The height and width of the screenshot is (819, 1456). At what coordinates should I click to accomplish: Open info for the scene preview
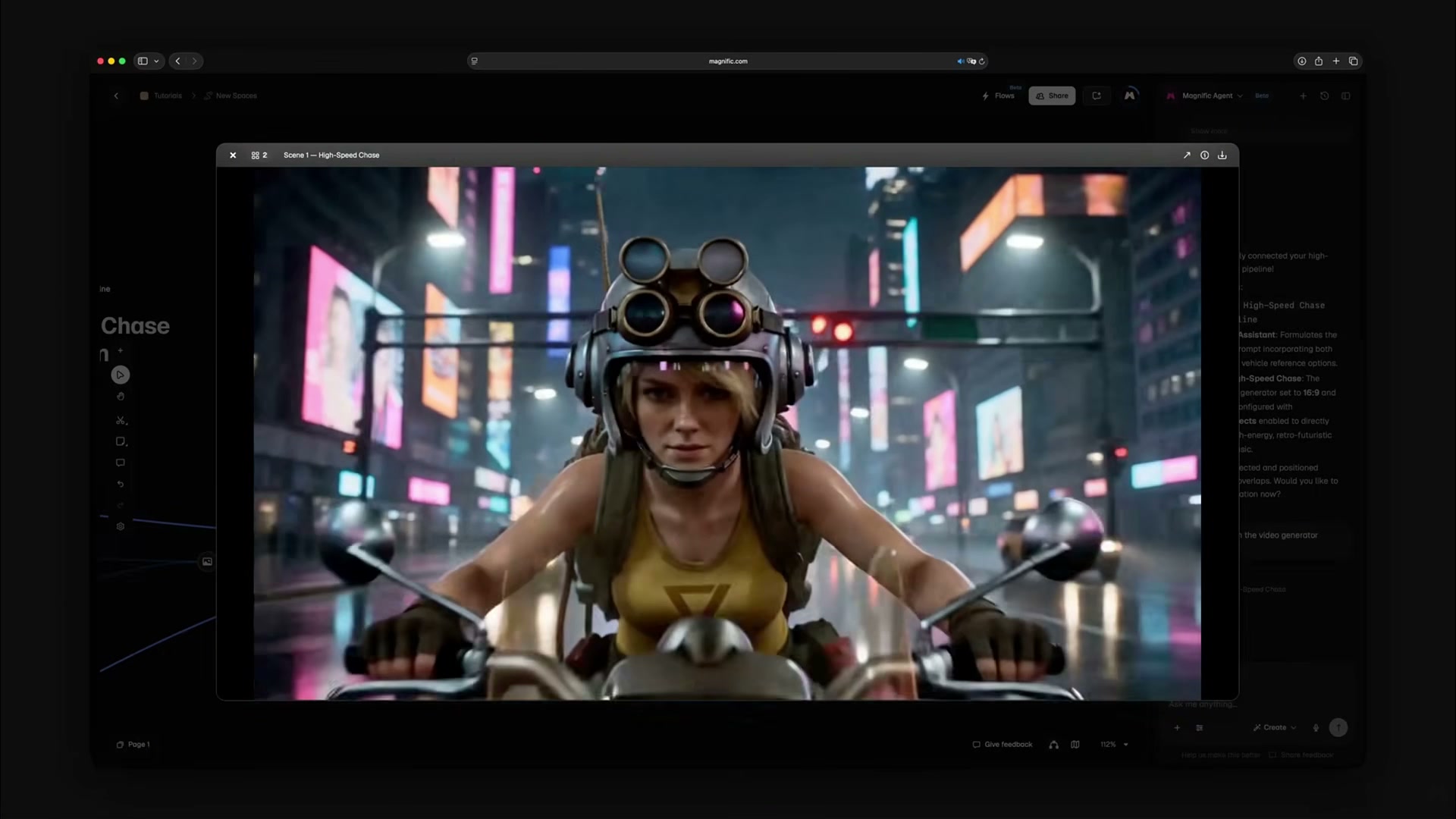click(x=1205, y=155)
